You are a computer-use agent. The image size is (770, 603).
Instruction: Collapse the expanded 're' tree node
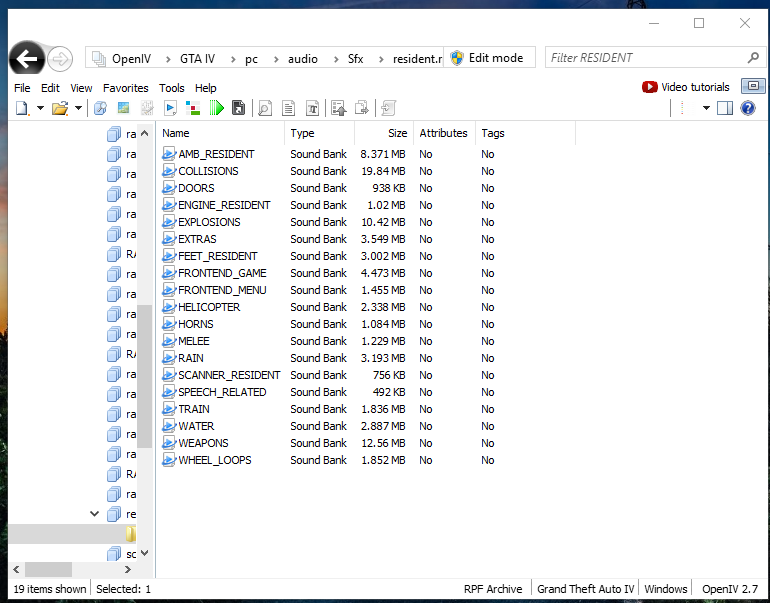pyautogui.click(x=95, y=514)
